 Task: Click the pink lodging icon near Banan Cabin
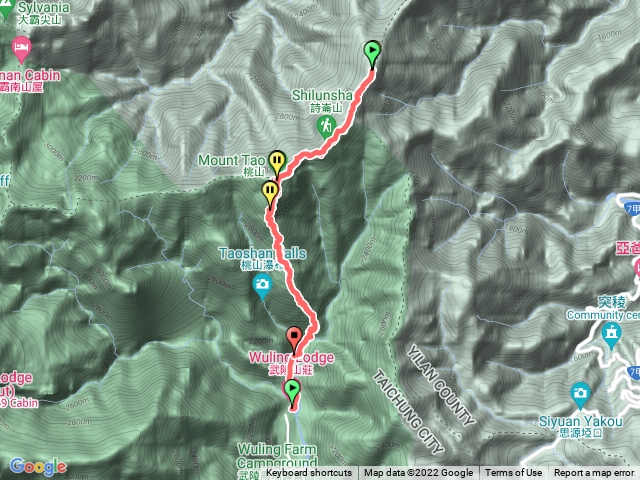(21, 49)
